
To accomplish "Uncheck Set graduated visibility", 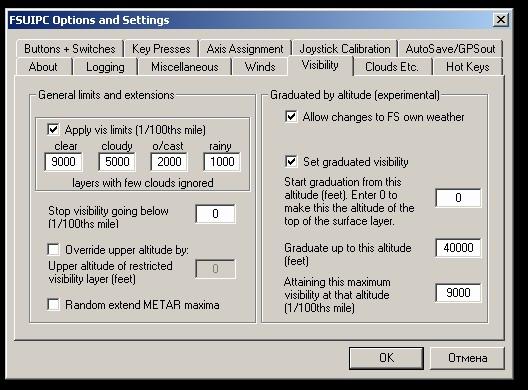I will click(291, 162).
